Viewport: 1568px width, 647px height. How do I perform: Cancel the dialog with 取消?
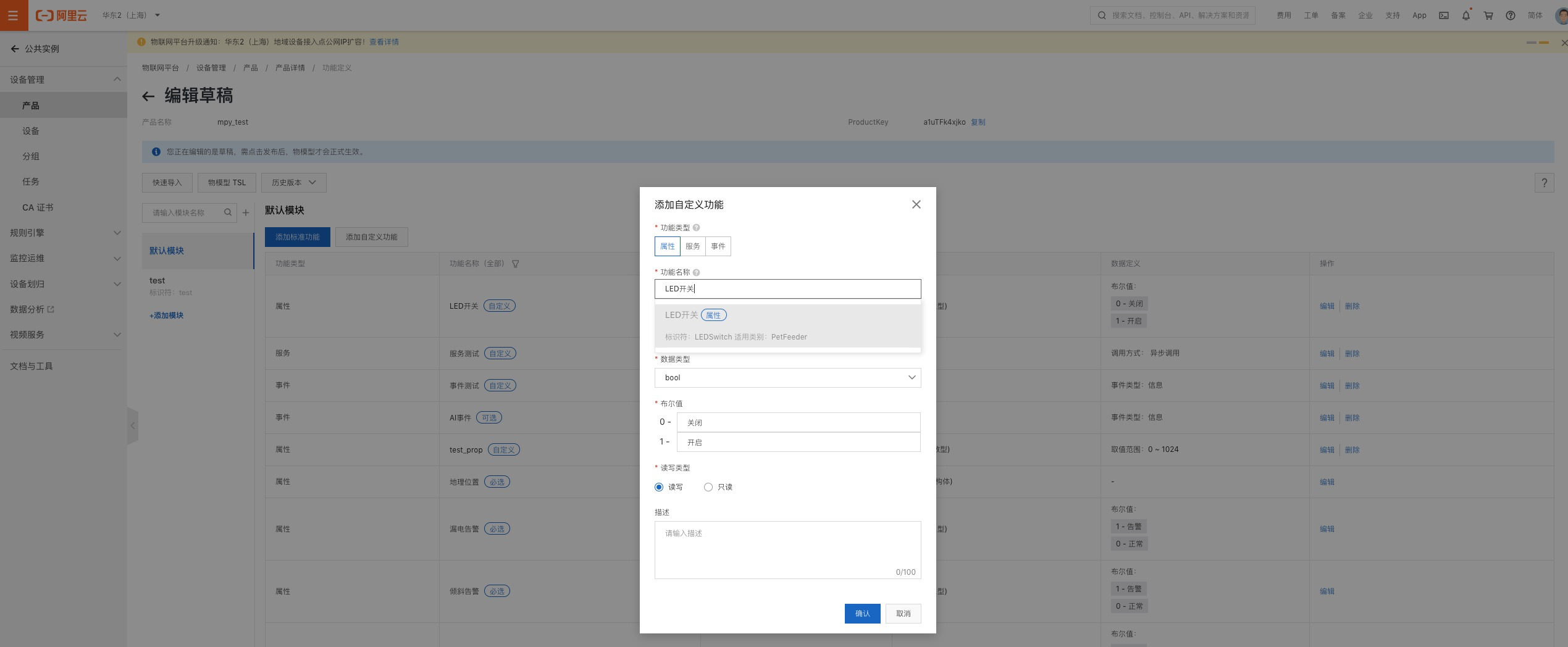(x=903, y=614)
